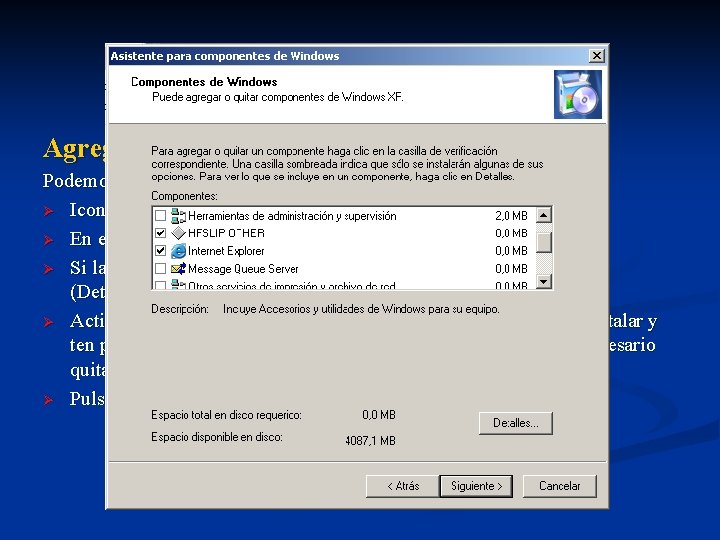
Task: Select the Message Queue Server row text
Action: pyautogui.click(x=243, y=269)
